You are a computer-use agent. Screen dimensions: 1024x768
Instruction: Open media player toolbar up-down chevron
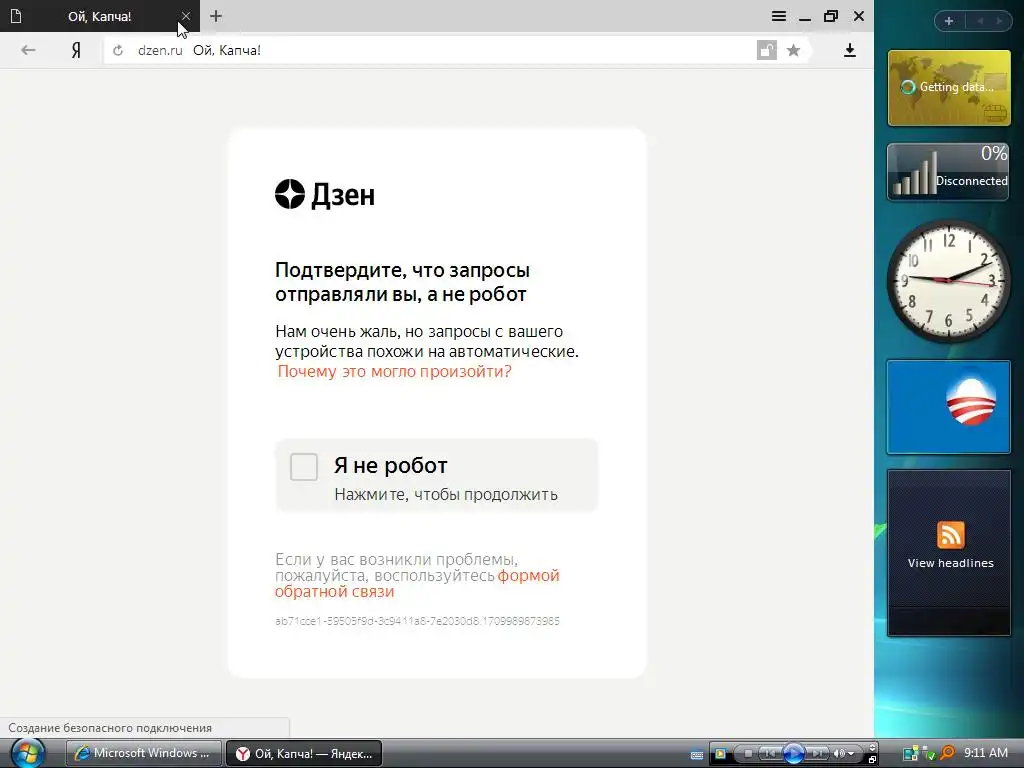click(872, 747)
